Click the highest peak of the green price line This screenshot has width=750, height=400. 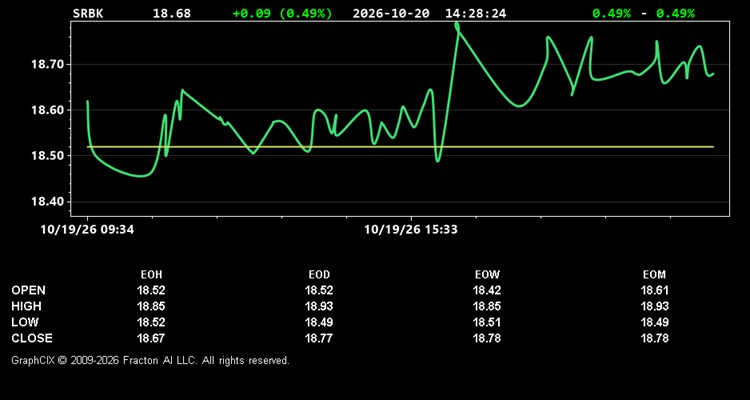[457, 25]
